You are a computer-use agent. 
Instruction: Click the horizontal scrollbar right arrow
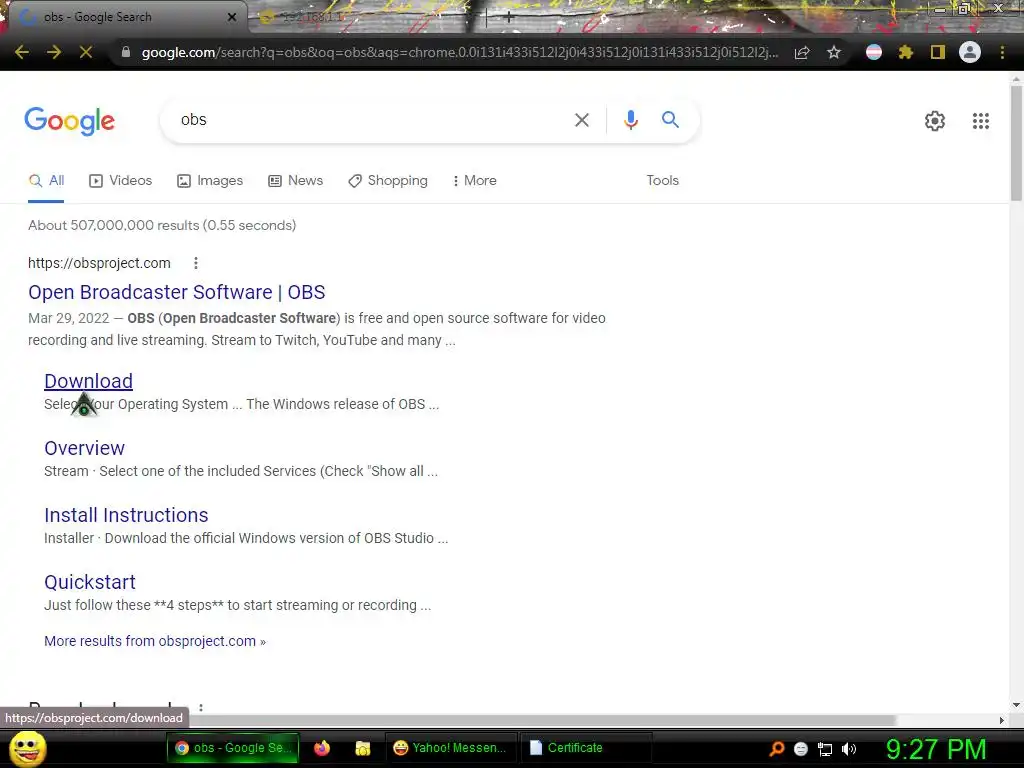pos(1001,720)
